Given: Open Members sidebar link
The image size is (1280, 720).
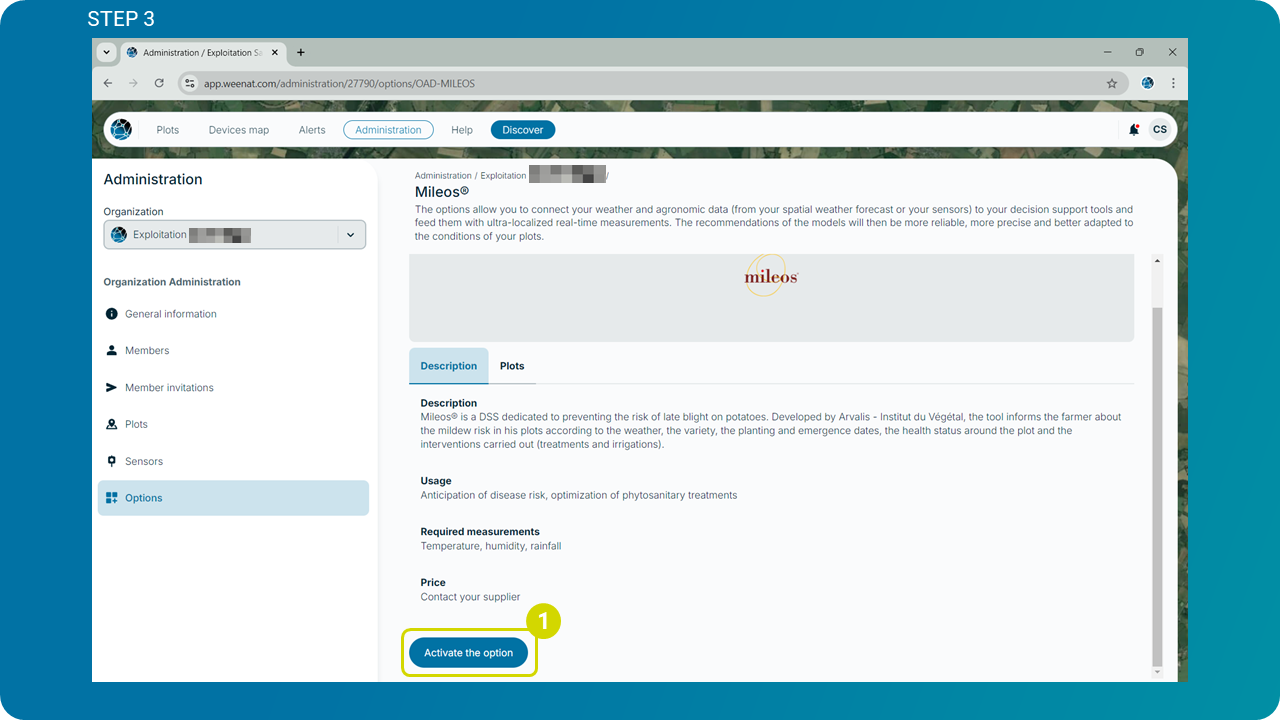Looking at the screenshot, I should [147, 351].
